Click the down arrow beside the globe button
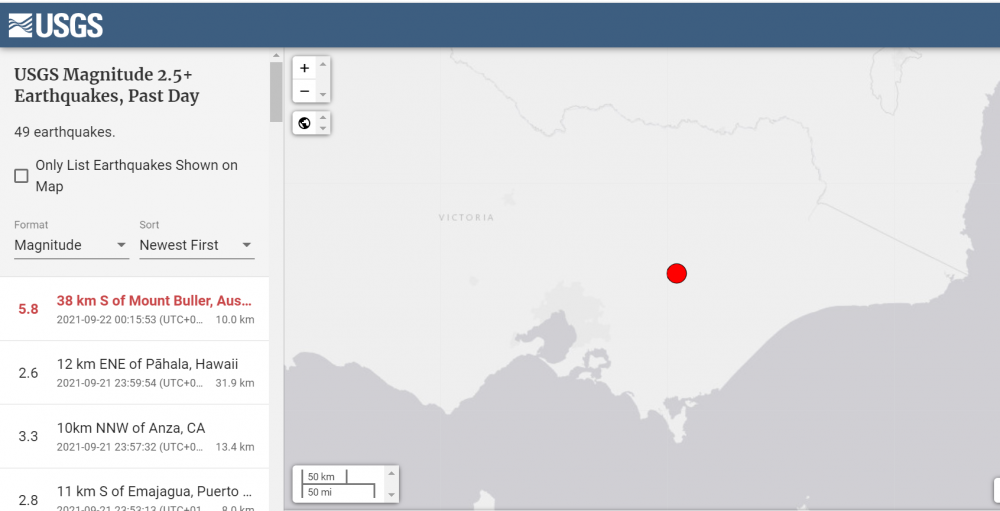The height and width of the screenshot is (511, 1000). pos(323,129)
